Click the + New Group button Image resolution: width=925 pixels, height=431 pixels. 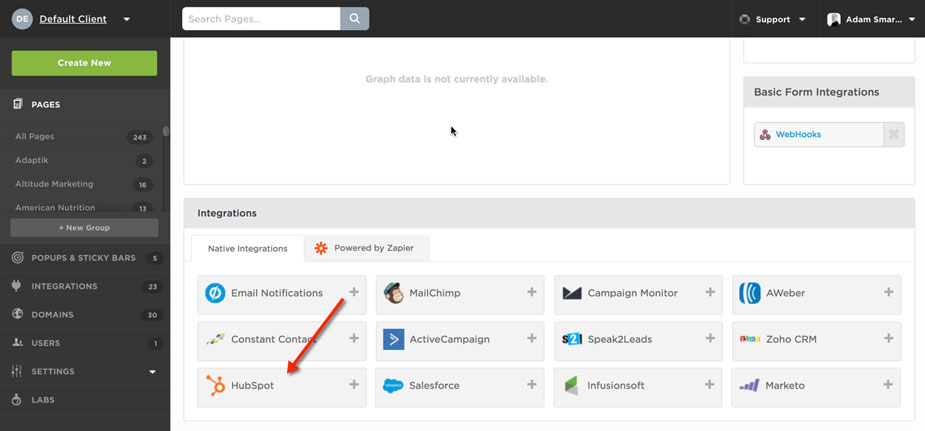pyautogui.click(x=84, y=228)
